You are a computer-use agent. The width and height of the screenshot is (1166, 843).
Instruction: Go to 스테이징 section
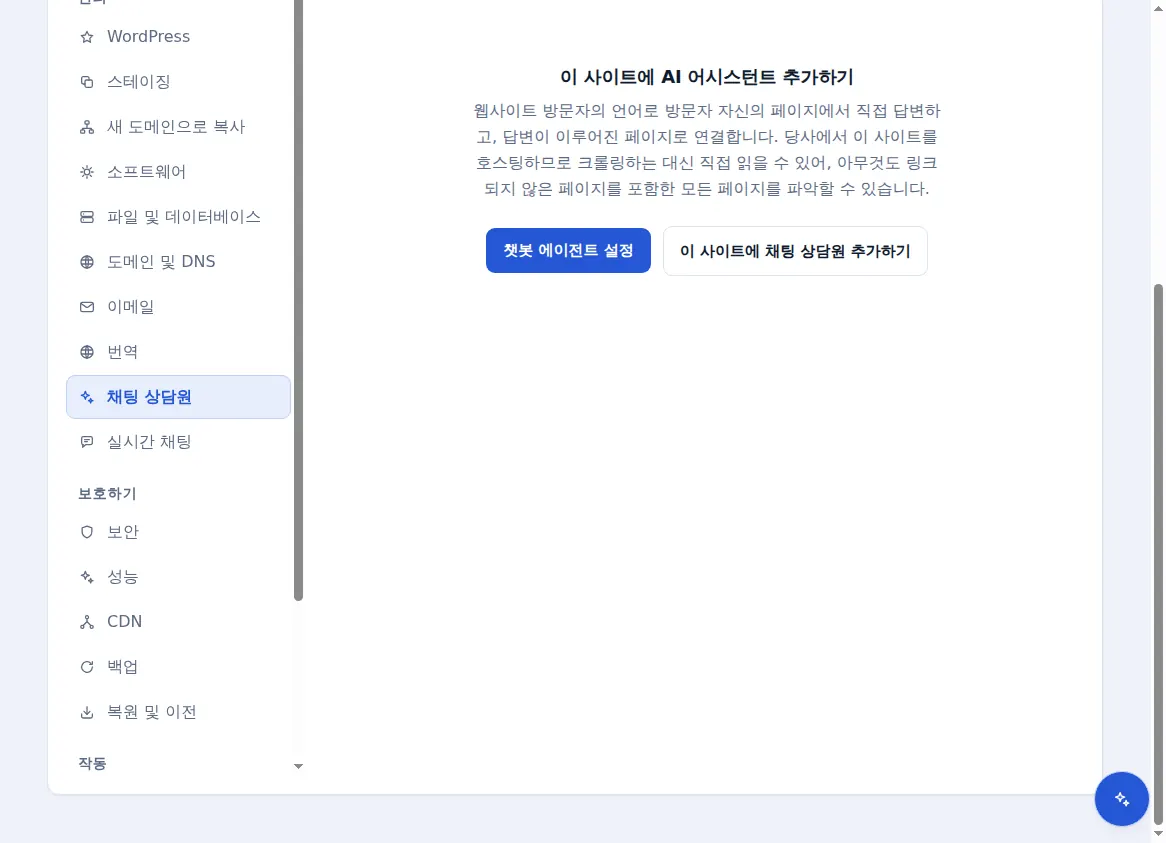pyautogui.click(x=178, y=82)
